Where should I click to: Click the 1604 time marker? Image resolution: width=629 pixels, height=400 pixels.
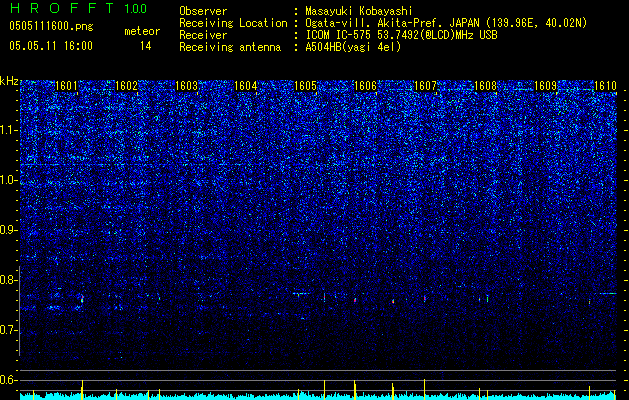click(246, 85)
